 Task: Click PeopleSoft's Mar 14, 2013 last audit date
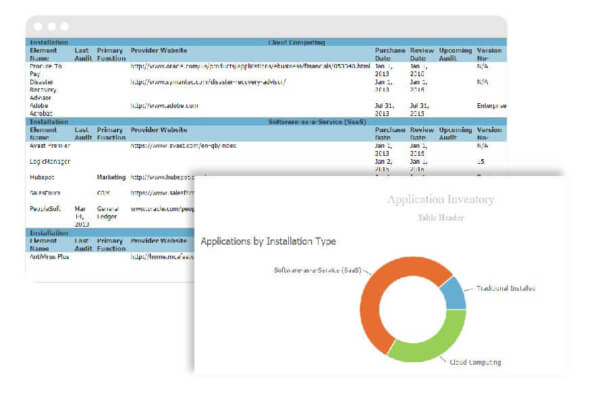coord(82,217)
